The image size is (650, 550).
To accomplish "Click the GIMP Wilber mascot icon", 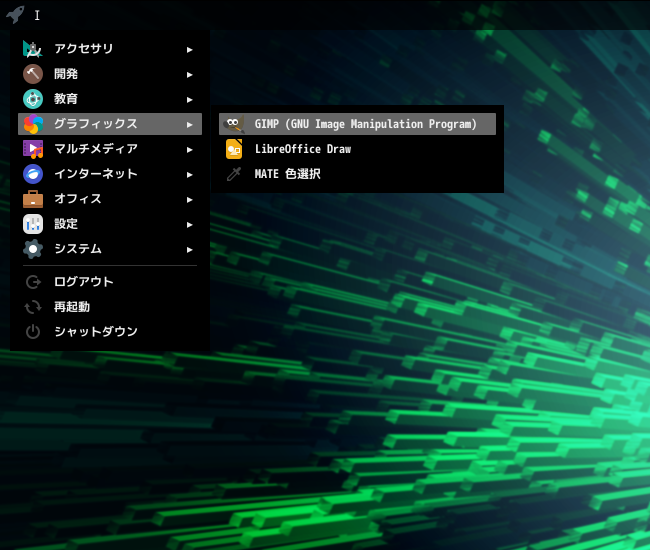I will point(234,124).
